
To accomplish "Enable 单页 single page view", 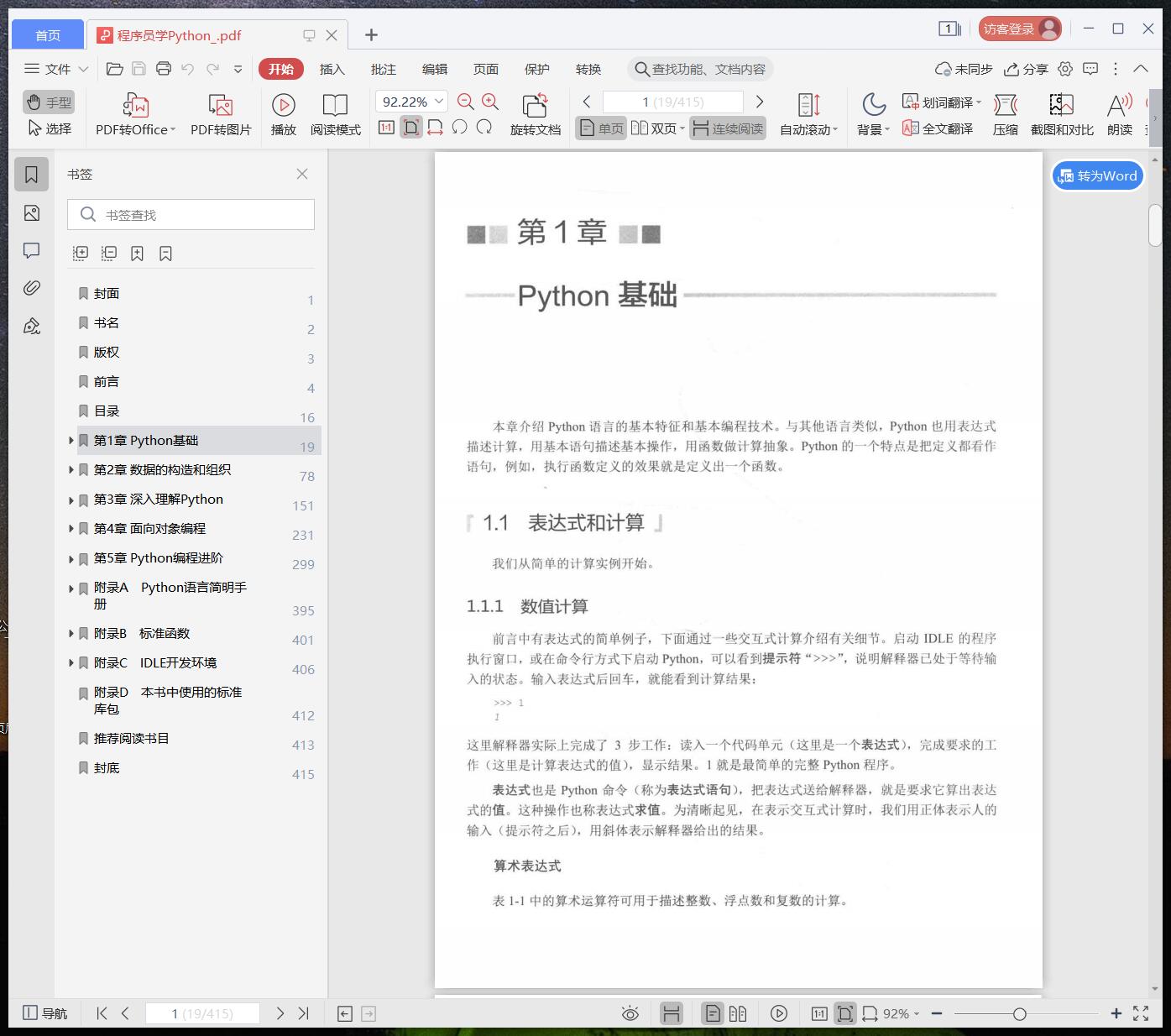I will point(601,128).
